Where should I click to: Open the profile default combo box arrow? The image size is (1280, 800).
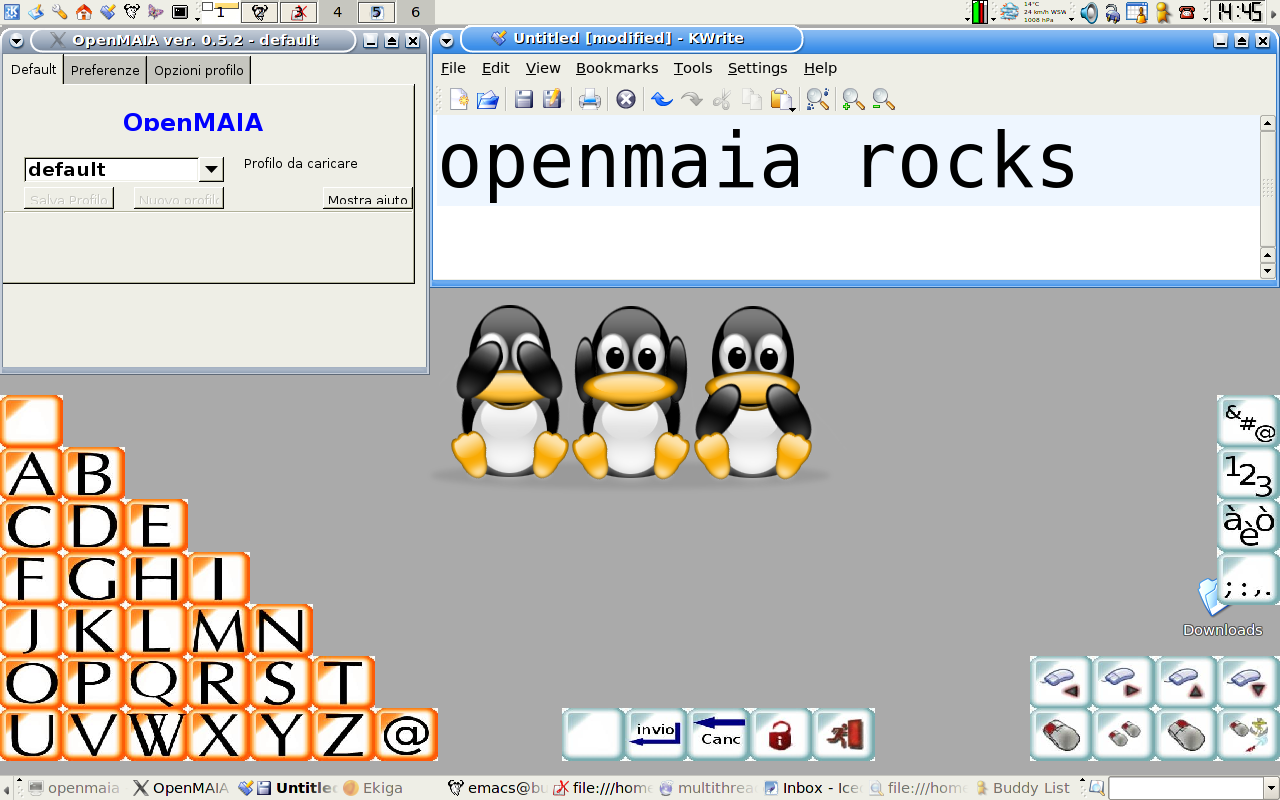pyautogui.click(x=211, y=170)
